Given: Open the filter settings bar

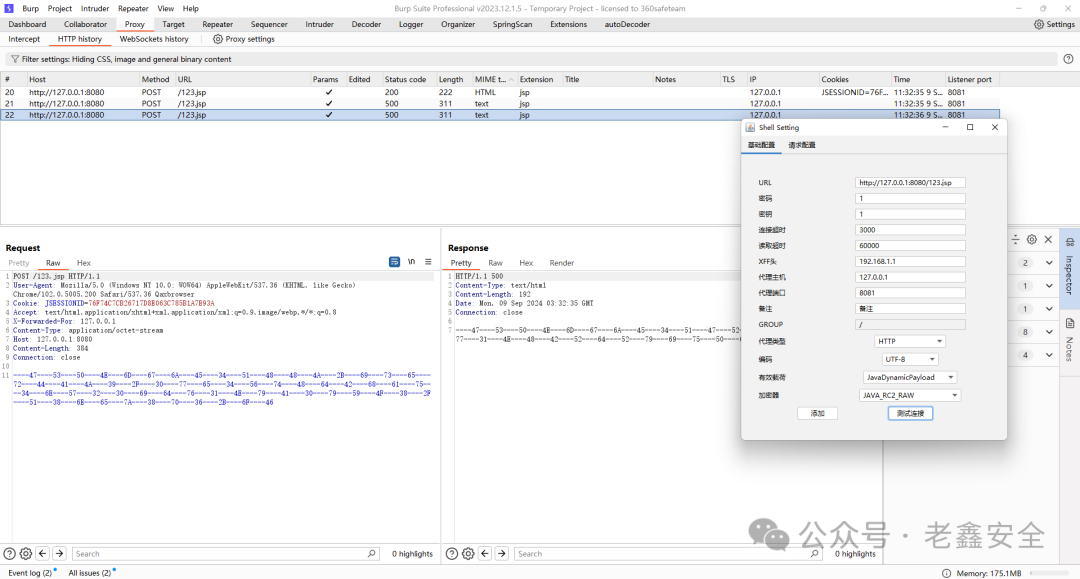Looking at the screenshot, I should click(x=531, y=59).
